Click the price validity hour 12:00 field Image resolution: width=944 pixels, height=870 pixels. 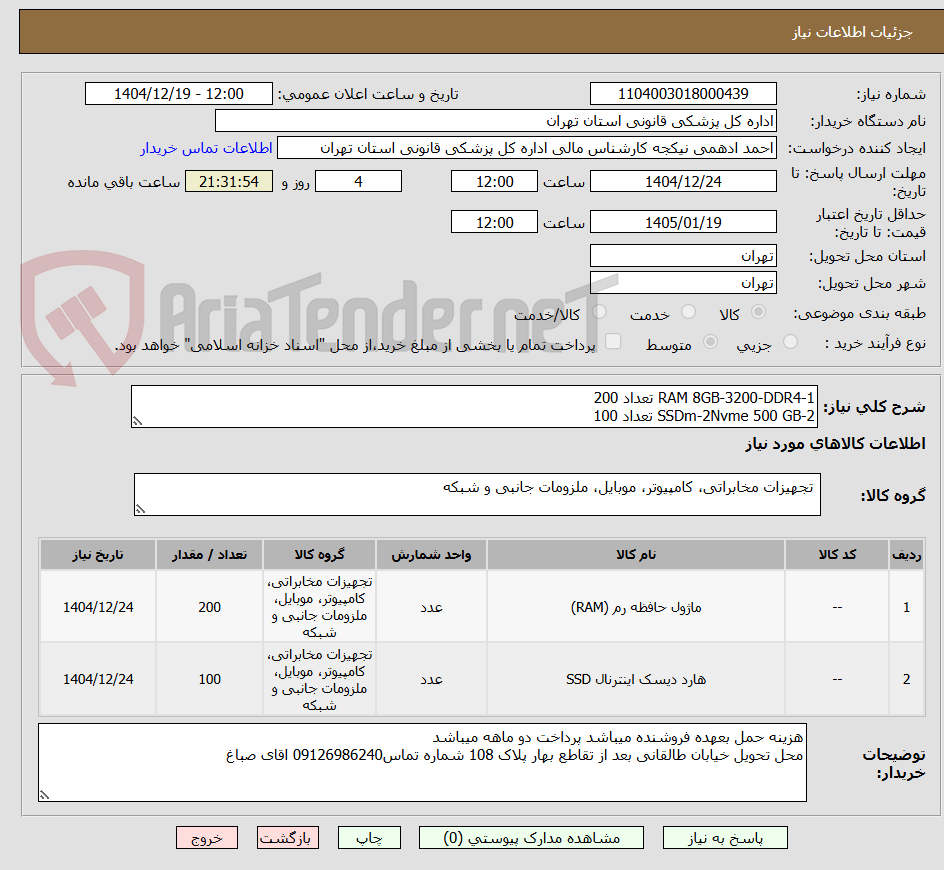click(494, 222)
